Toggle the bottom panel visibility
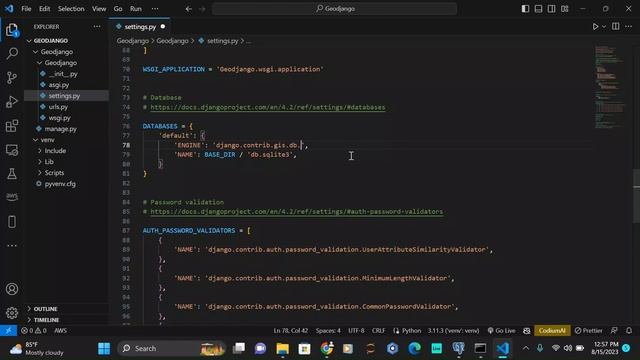The image size is (640, 360). coord(538,9)
